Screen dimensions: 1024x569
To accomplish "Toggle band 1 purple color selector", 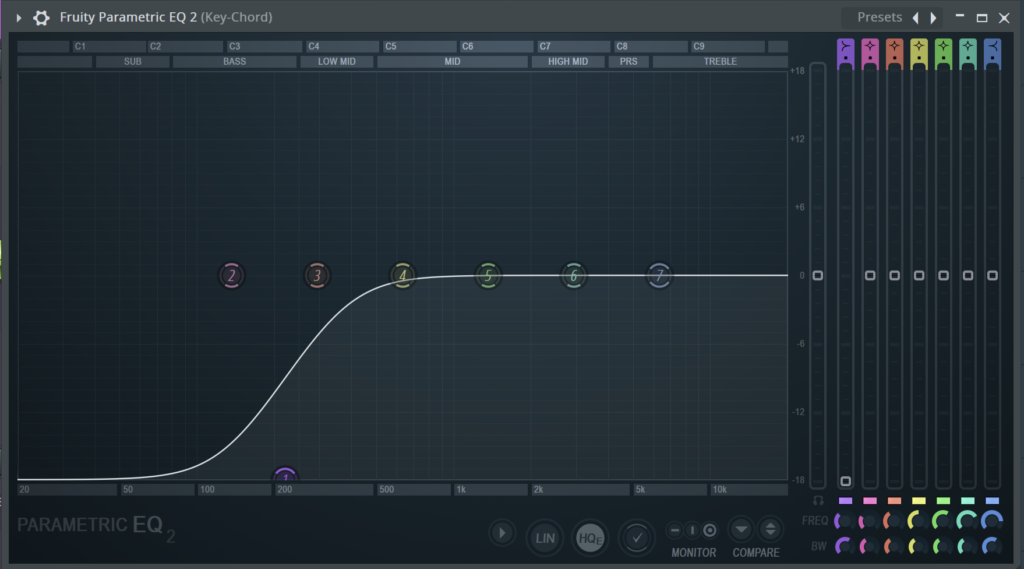I will coord(846,501).
